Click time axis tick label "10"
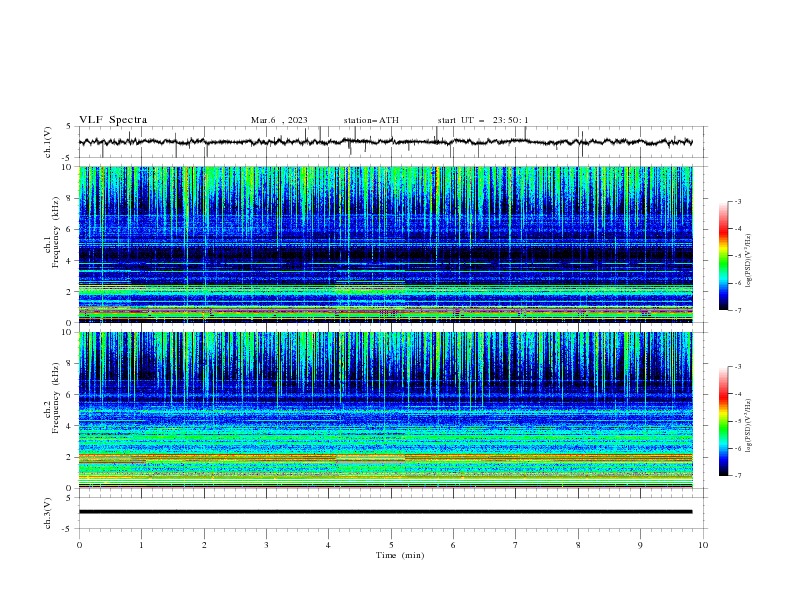 [x=703, y=545]
